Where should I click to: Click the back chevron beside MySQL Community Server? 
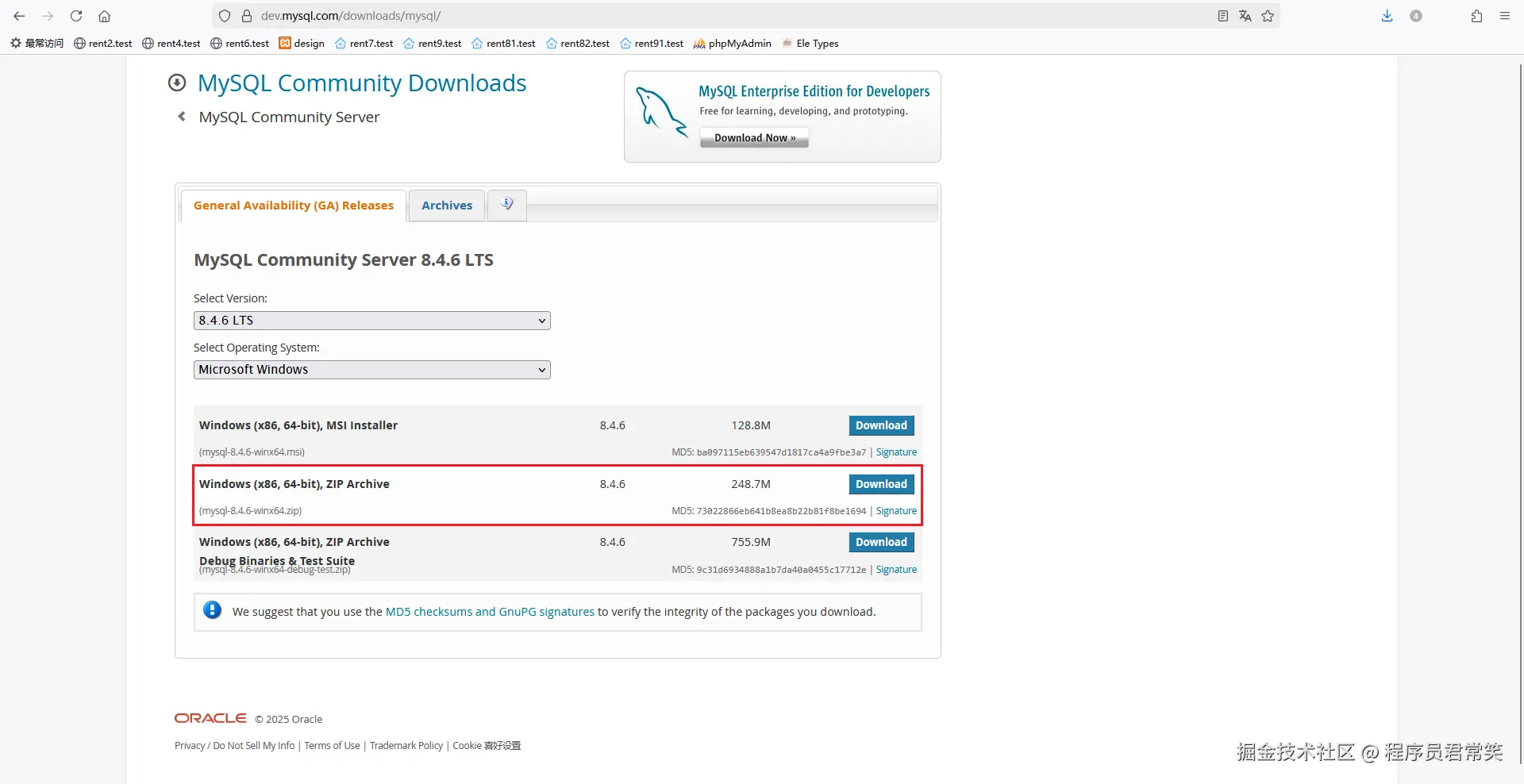click(x=182, y=117)
